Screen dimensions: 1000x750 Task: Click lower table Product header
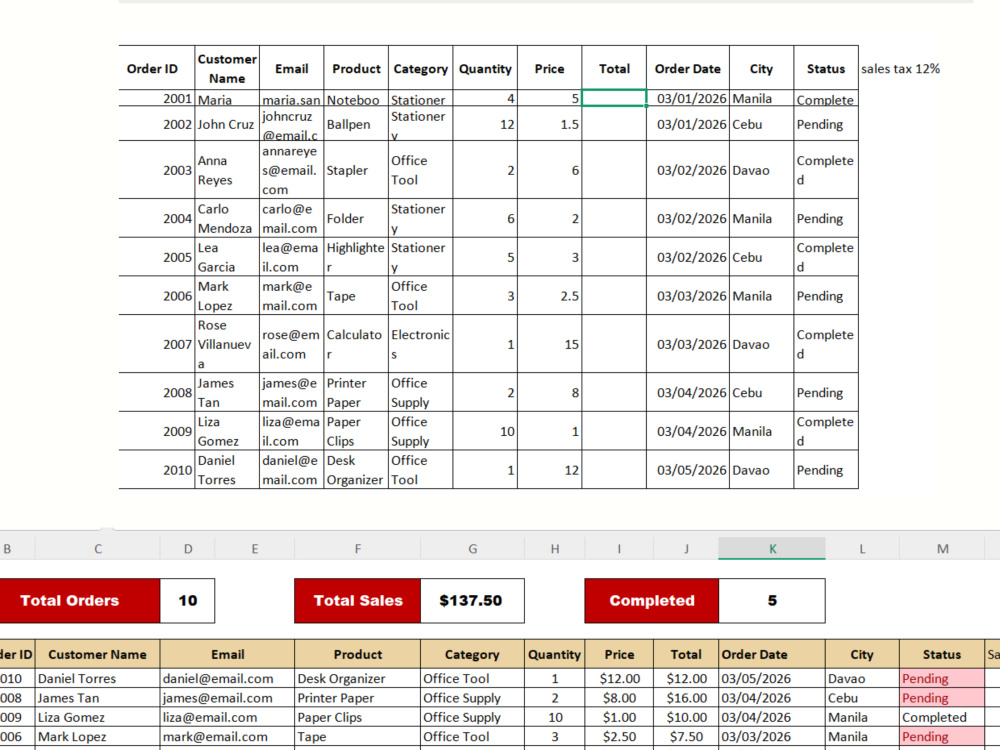358,654
